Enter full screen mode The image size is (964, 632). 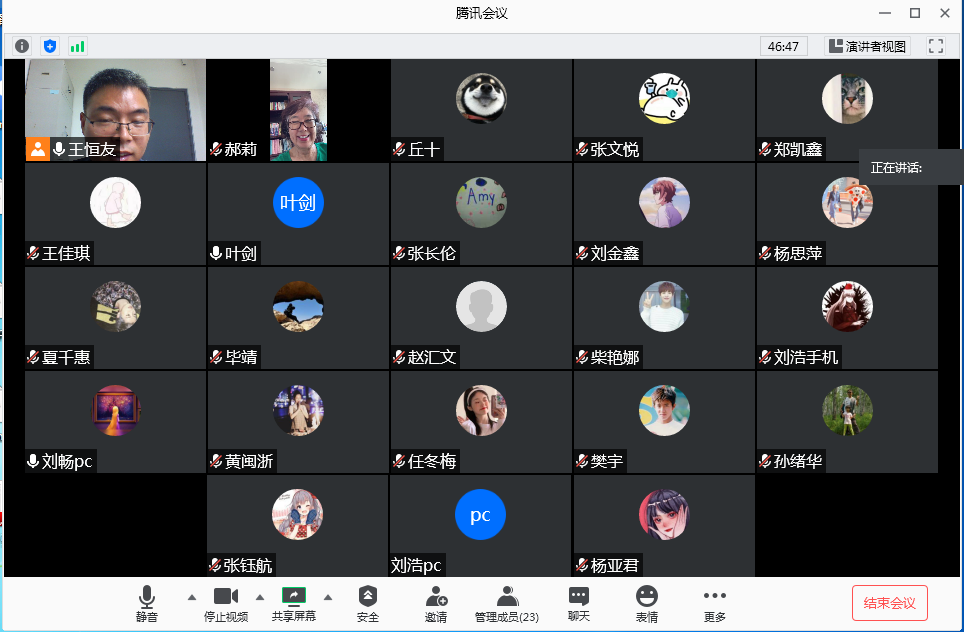coord(936,46)
